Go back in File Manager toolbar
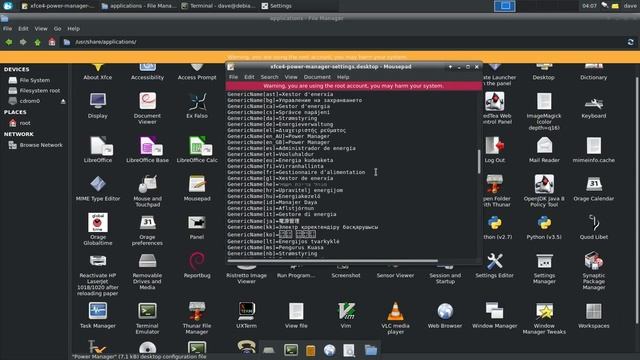Viewport: 640px width, 360px height. (9, 42)
